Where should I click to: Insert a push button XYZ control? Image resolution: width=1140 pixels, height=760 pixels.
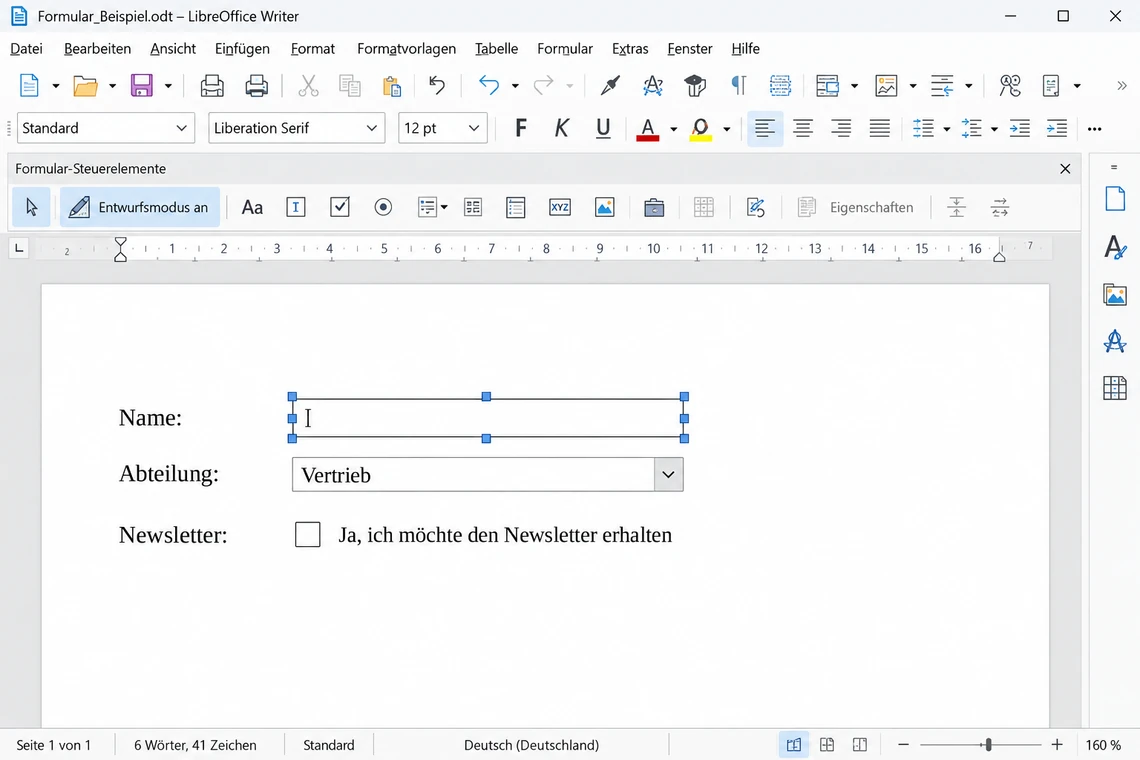point(560,207)
